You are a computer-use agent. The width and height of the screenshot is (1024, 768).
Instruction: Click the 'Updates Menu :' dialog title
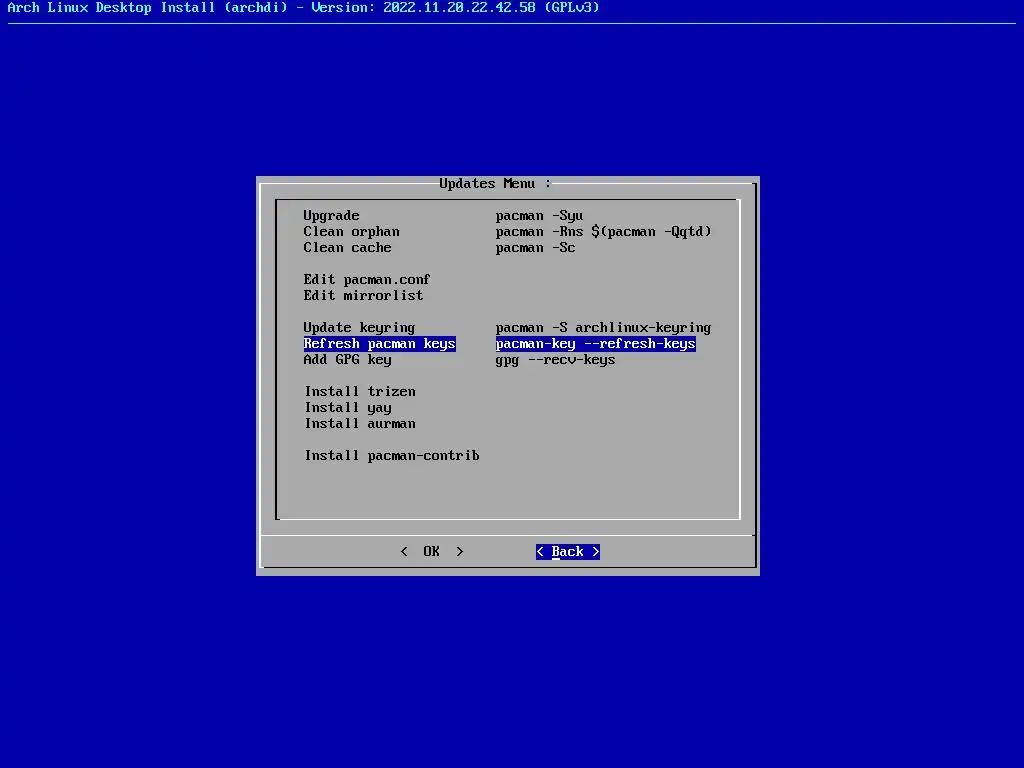[495, 184]
